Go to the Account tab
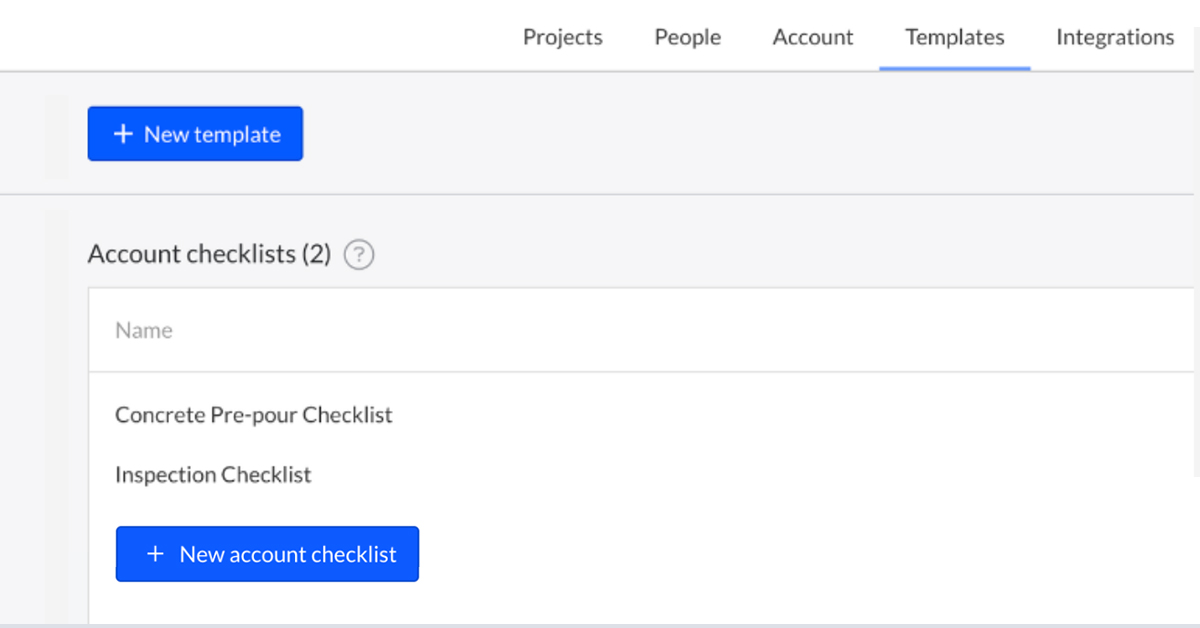The image size is (1200, 628). (812, 37)
